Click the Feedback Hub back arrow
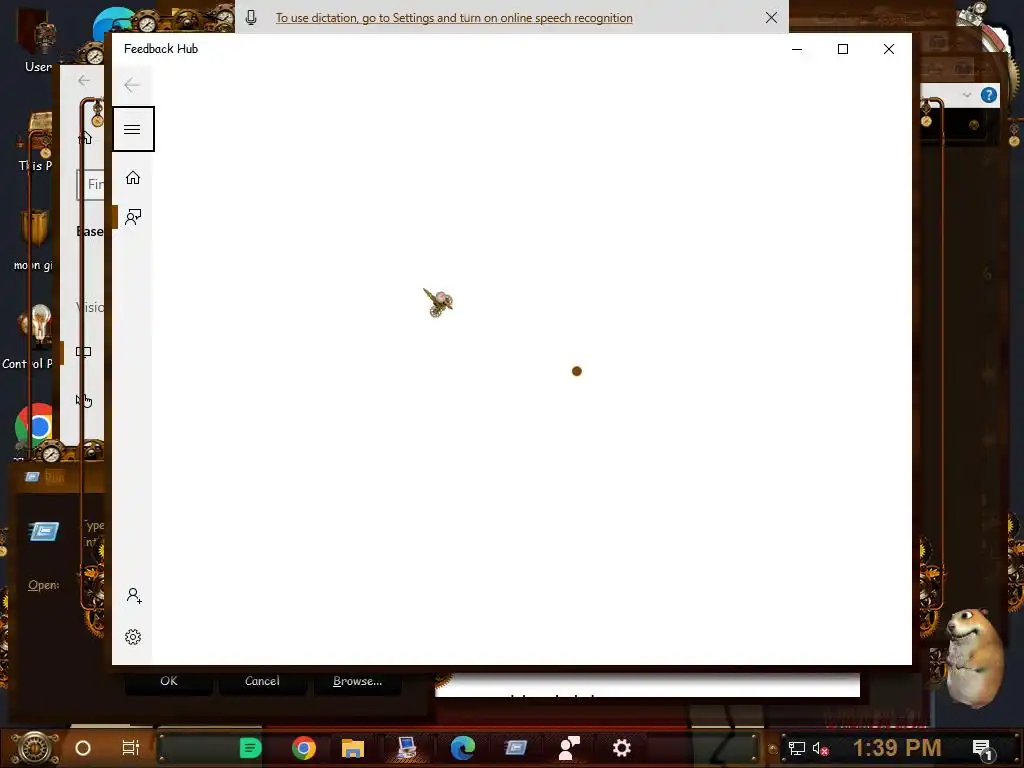The image size is (1024, 768). [132, 85]
